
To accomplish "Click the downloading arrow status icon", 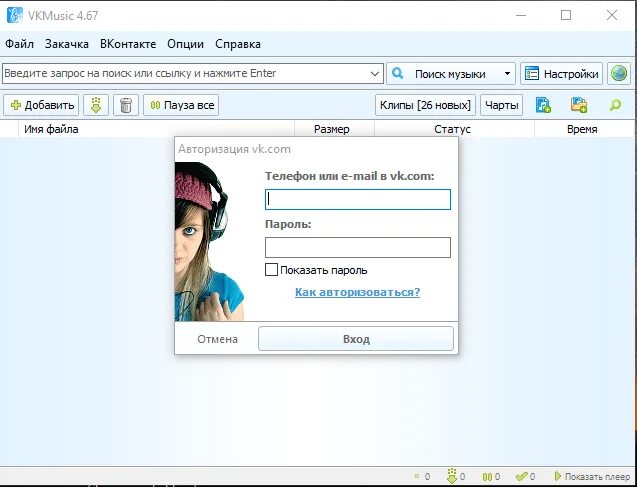I will [x=452, y=475].
